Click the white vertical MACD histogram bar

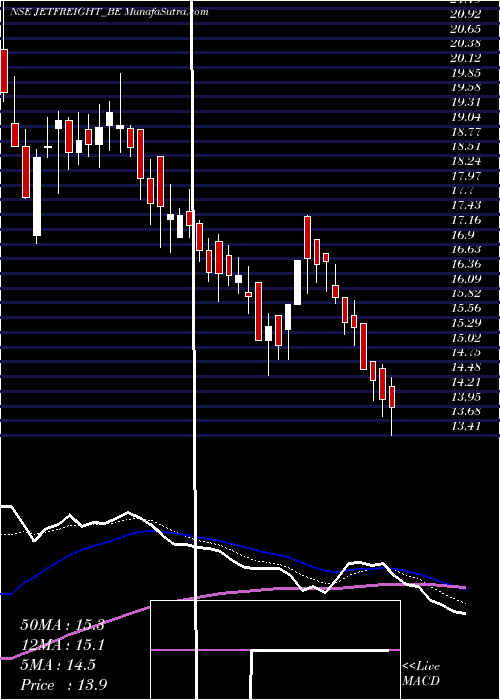click(251, 674)
